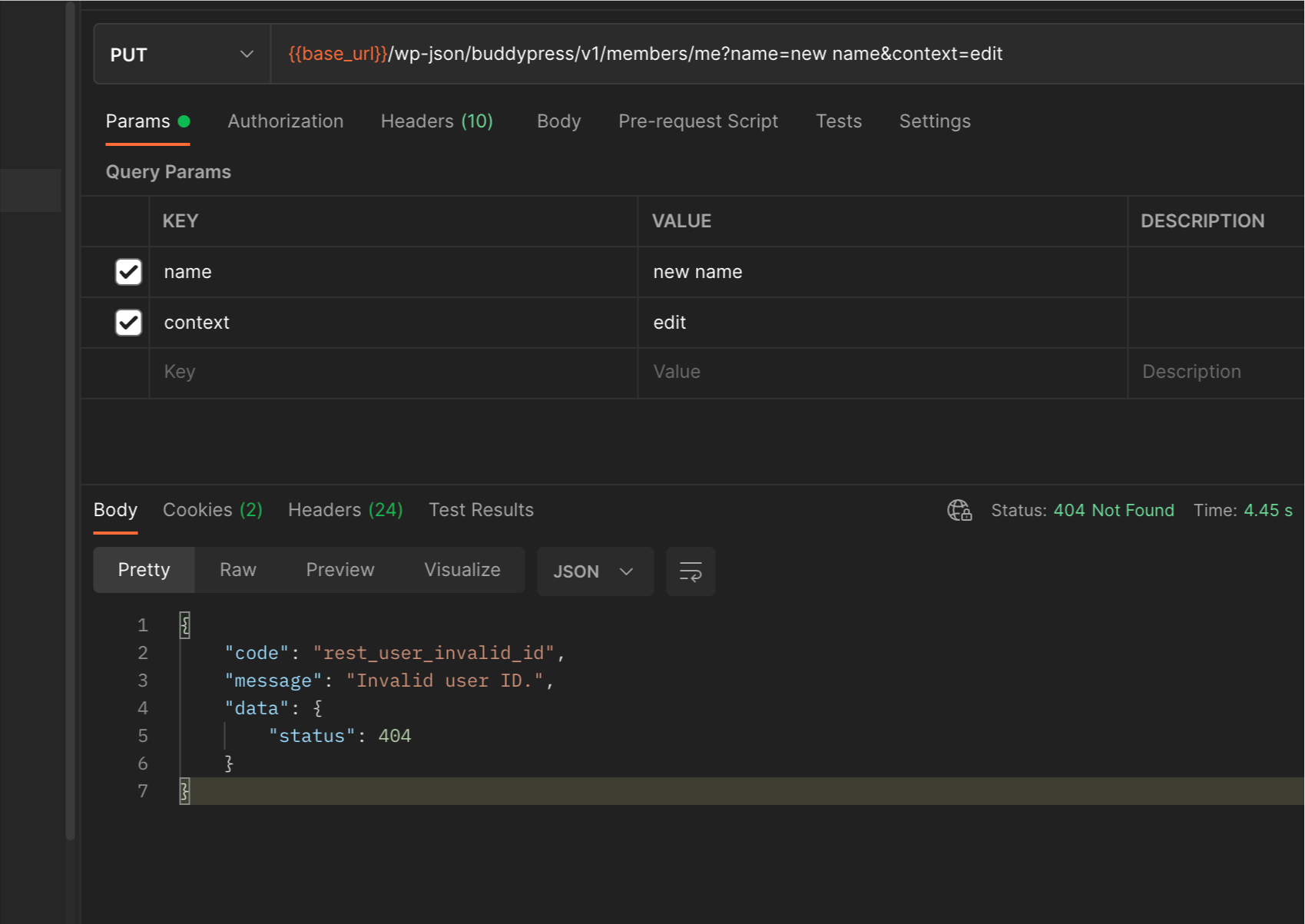The width and height of the screenshot is (1305, 924).
Task: Open the JSON format dropdown
Action: click(x=595, y=571)
